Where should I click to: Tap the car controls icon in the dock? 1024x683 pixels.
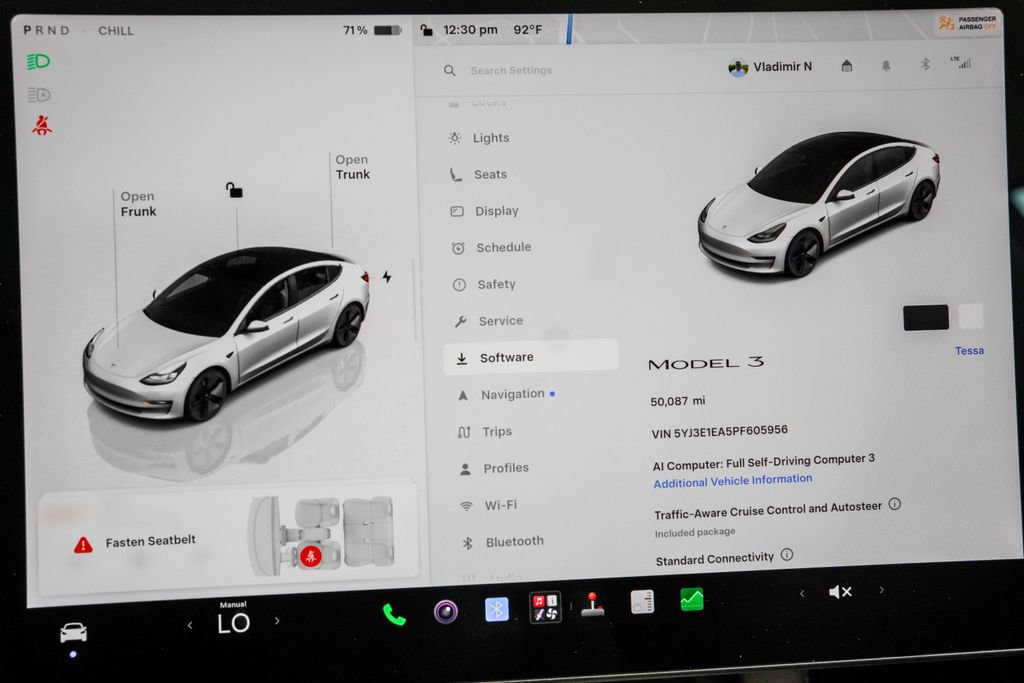pos(73,632)
